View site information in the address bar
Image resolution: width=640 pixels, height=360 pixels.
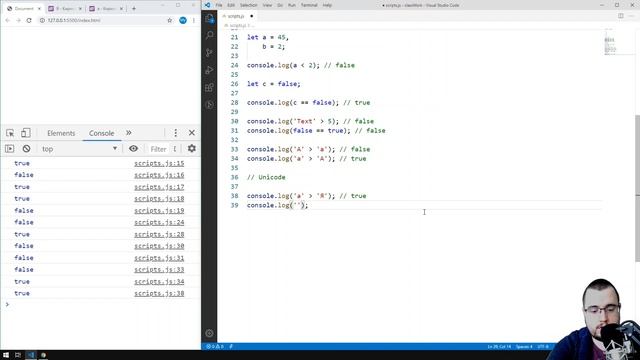[42, 20]
